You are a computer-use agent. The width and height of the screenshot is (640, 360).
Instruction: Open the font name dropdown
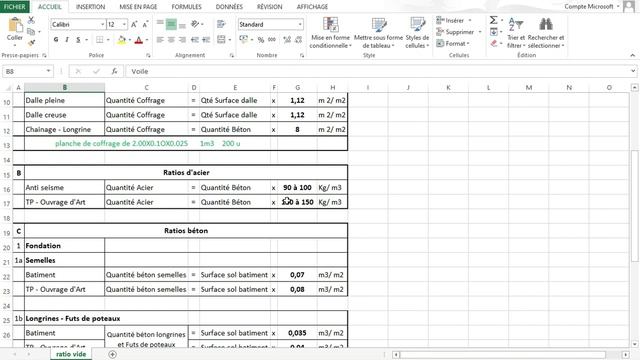click(102, 24)
